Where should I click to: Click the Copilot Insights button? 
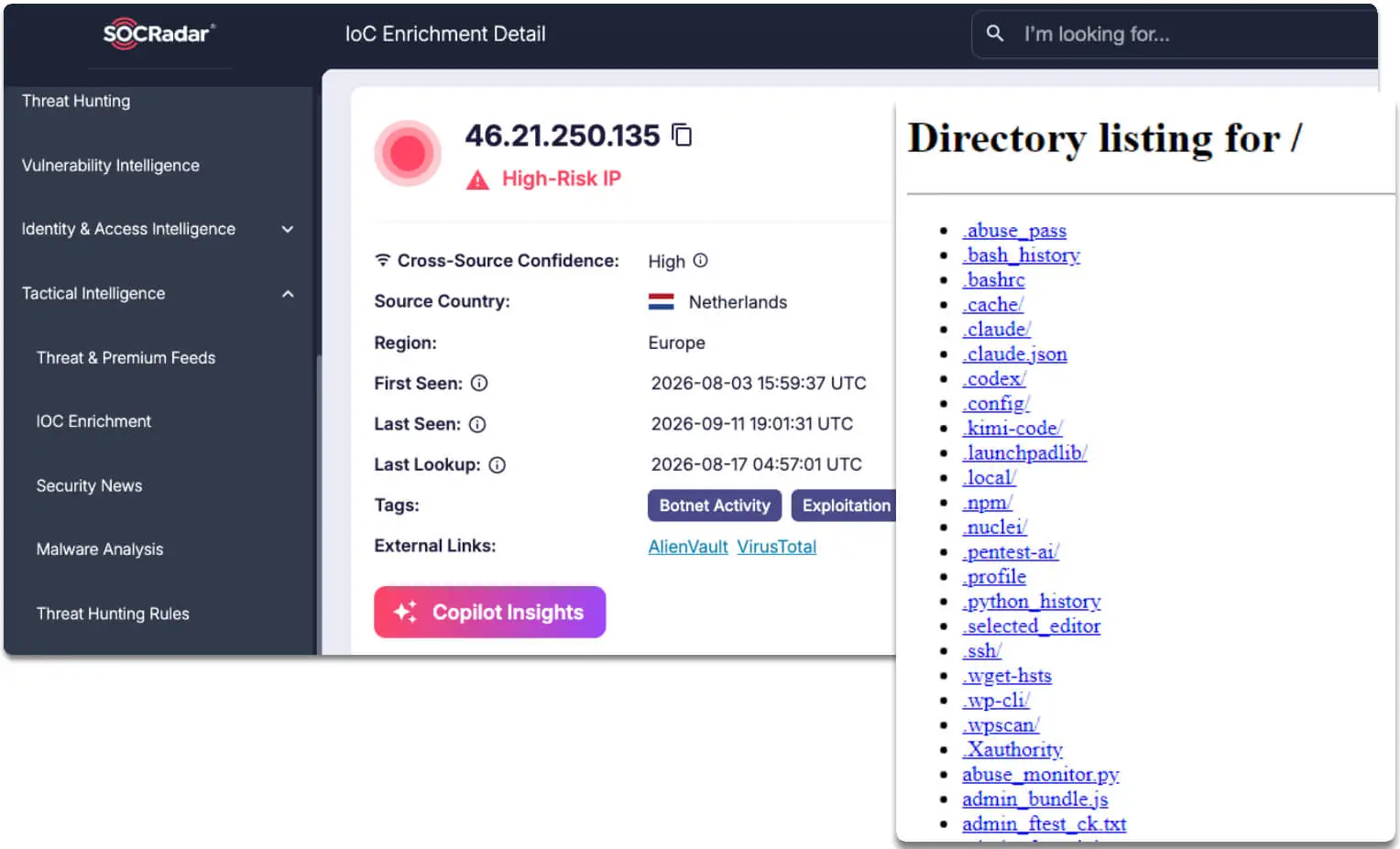pos(490,612)
